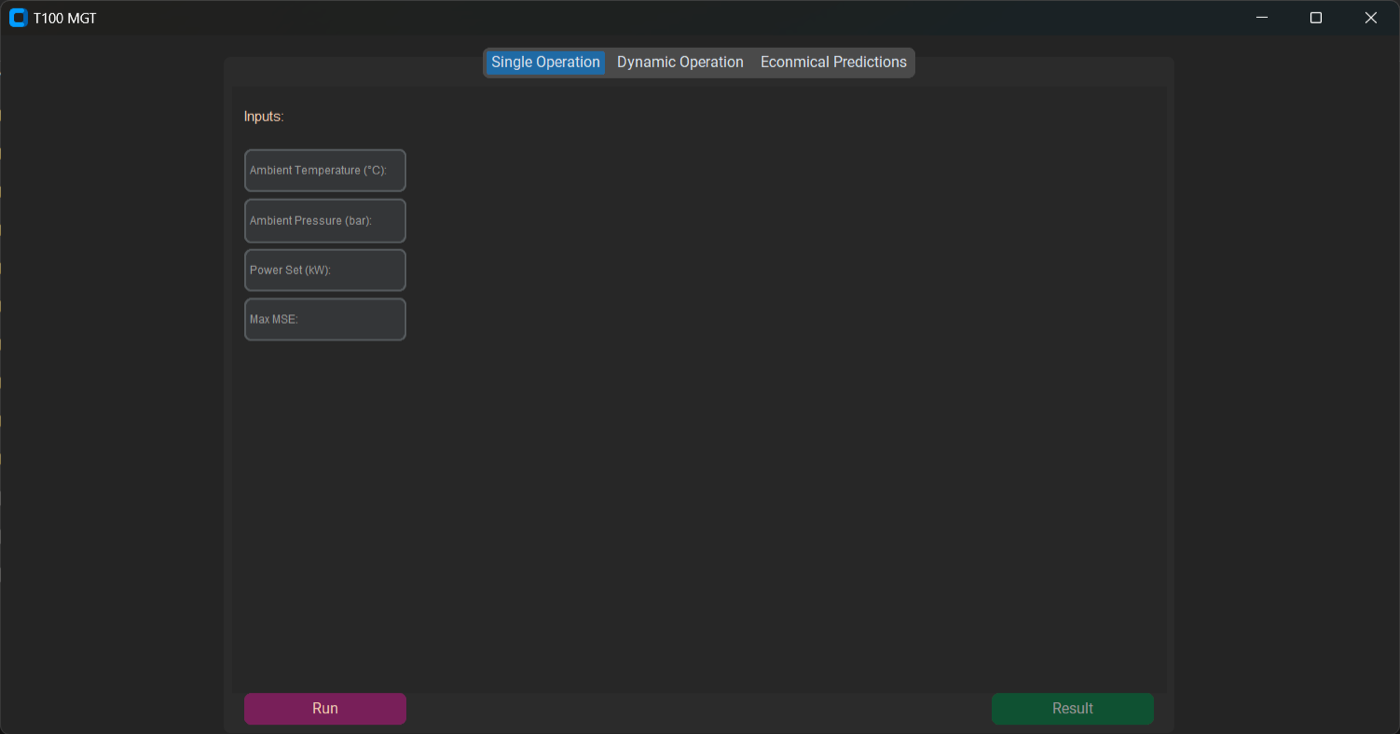Click the T100 MGT app icon in title bar
The height and width of the screenshot is (734, 1400).
click(18, 18)
